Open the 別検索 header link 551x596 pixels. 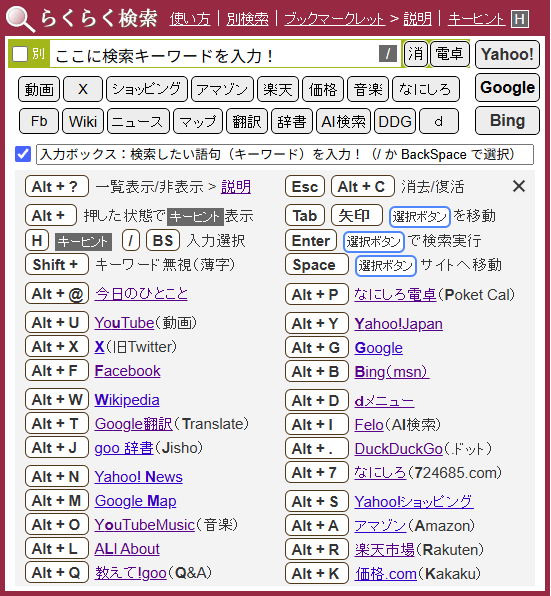[247, 19]
